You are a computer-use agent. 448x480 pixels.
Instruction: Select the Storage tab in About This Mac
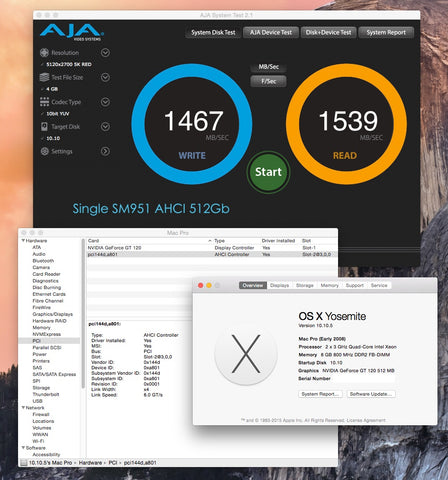tap(305, 285)
